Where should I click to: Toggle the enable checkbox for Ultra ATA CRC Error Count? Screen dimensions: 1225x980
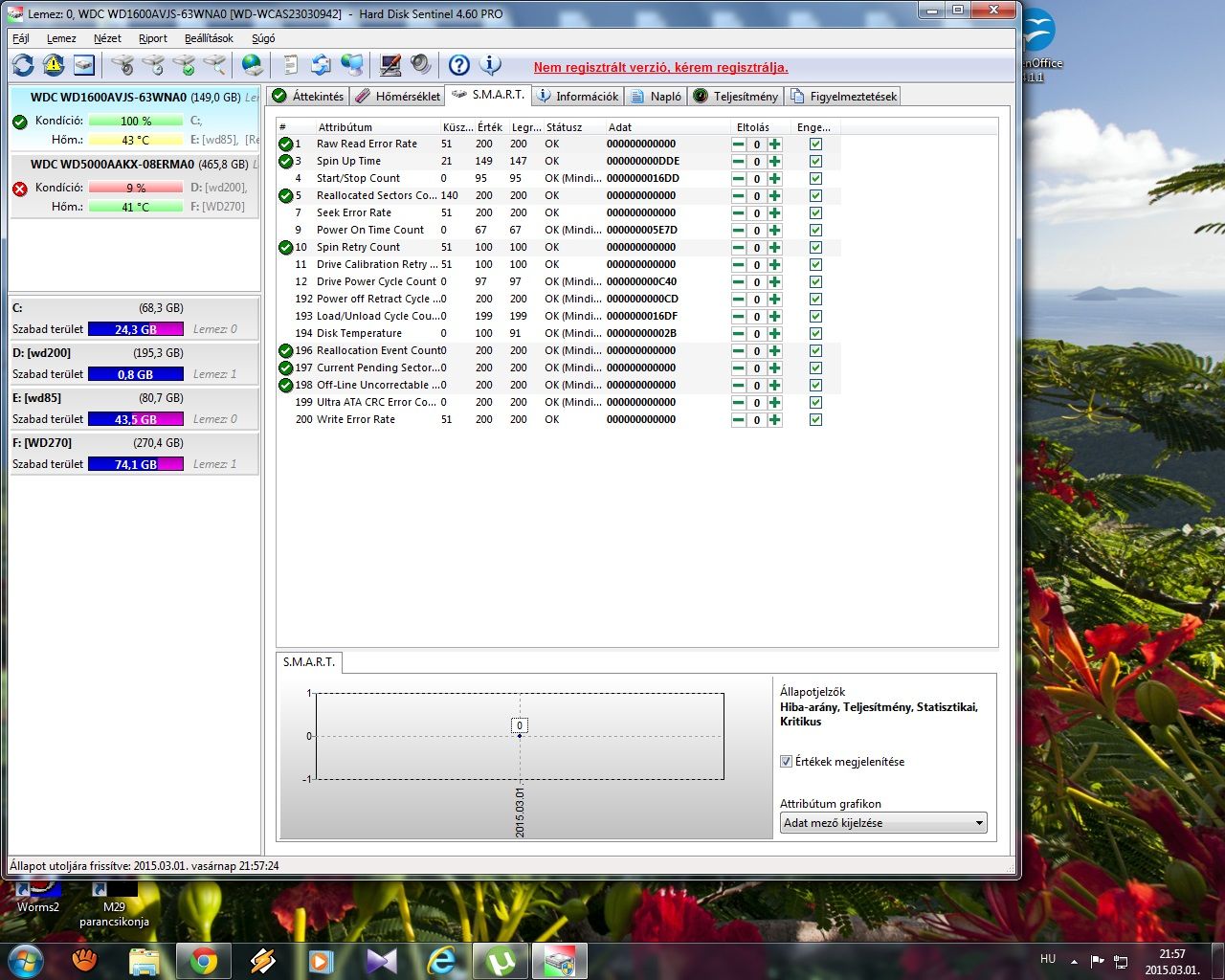(815, 403)
